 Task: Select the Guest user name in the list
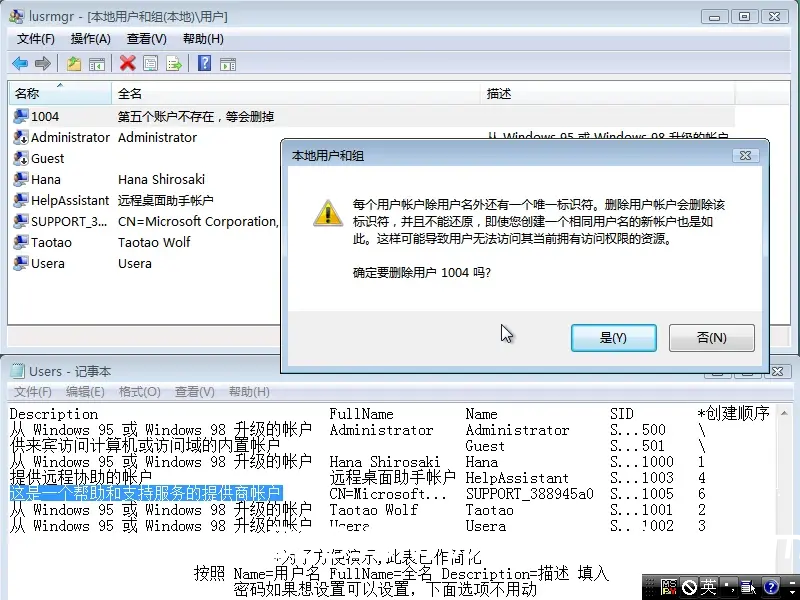click(x=47, y=158)
